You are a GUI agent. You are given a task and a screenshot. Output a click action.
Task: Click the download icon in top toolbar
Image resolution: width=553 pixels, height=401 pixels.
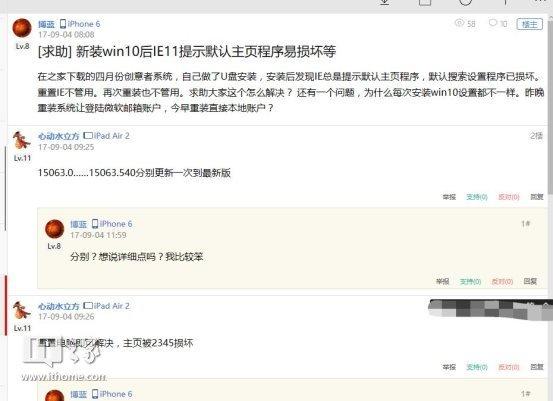(x=385, y=2)
